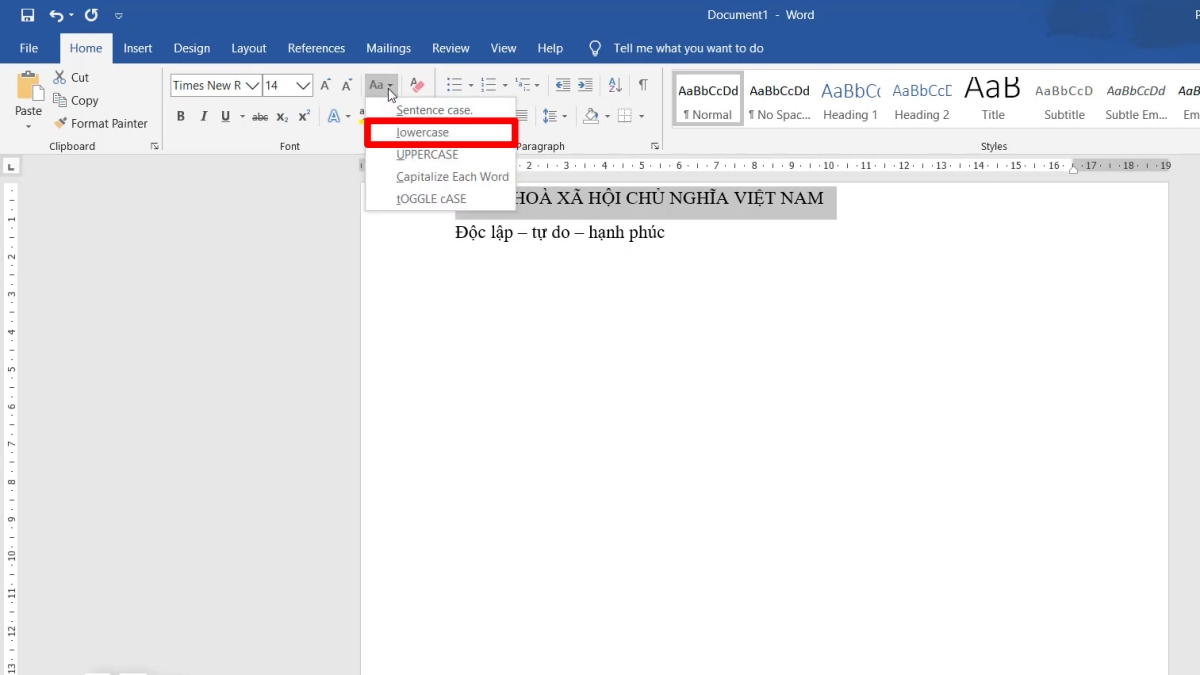Open the font name dropdown
The image size is (1200, 675).
(253, 86)
